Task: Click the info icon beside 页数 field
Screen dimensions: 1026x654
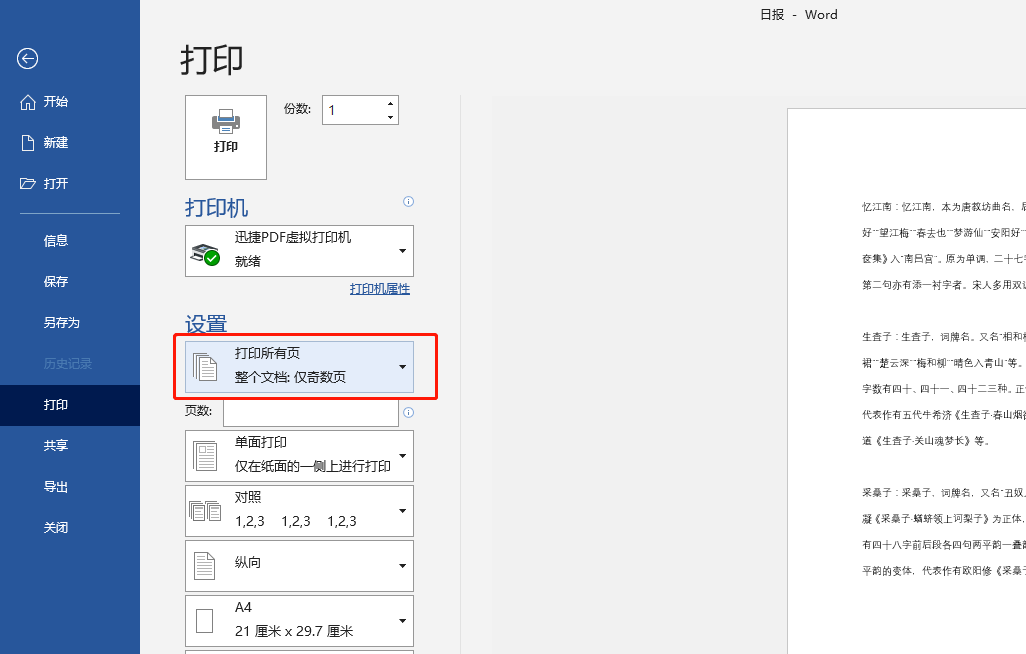Action: (x=408, y=412)
